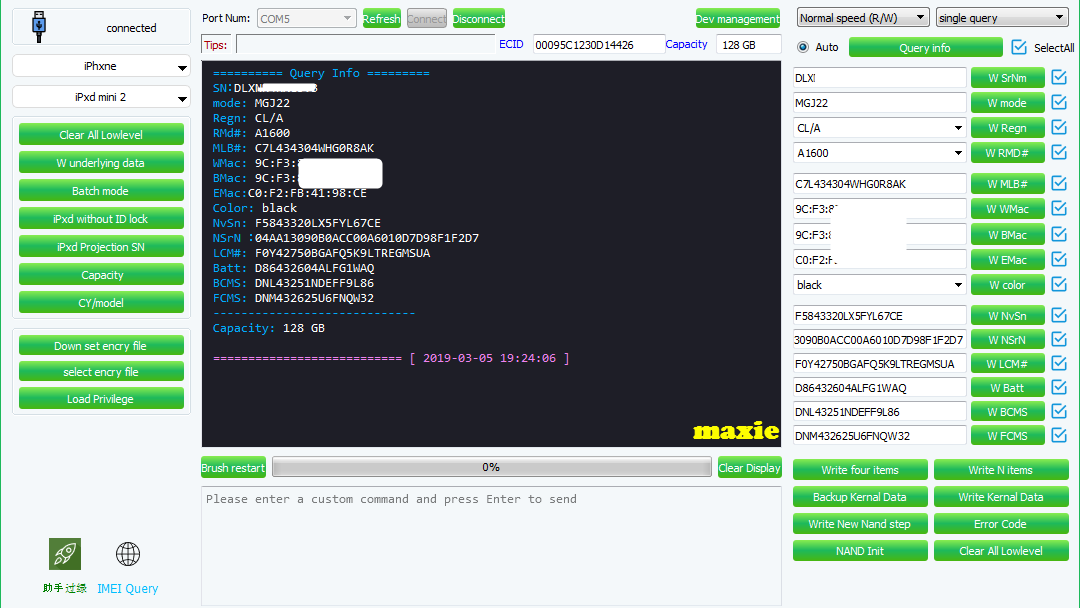Click the W BMac write button

1007,235
